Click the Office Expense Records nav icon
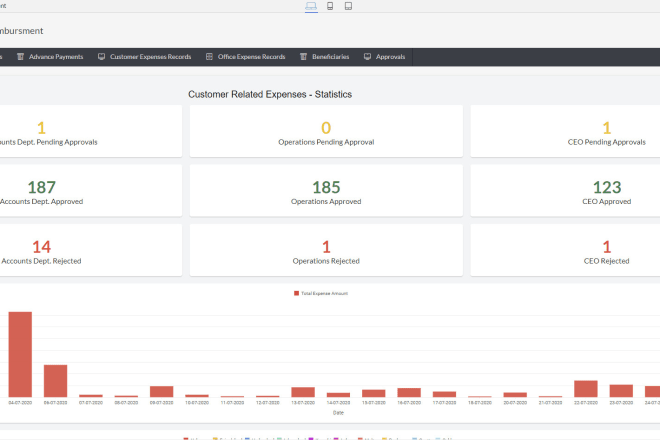 point(209,57)
